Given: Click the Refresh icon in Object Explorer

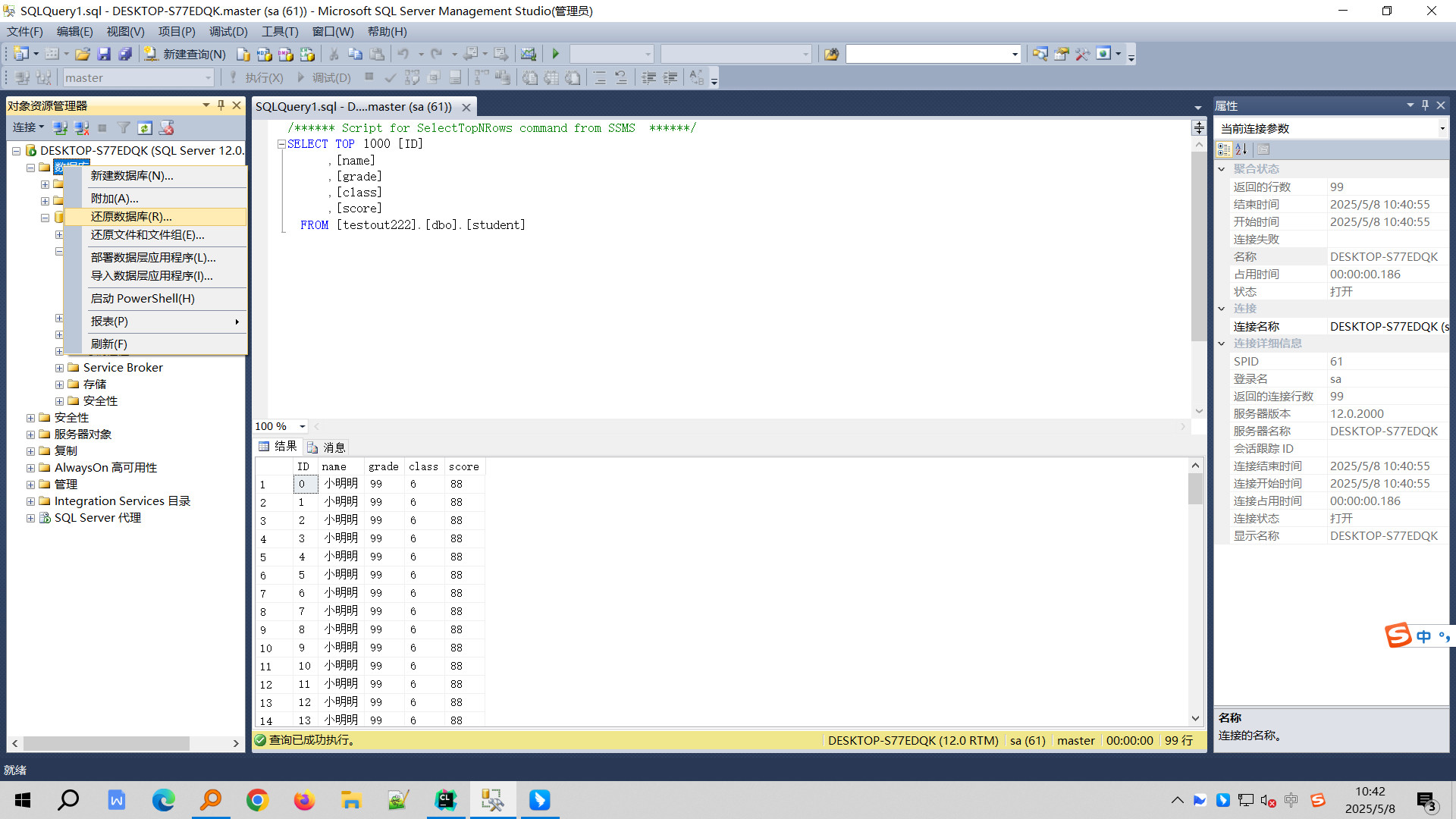Looking at the screenshot, I should (x=145, y=127).
